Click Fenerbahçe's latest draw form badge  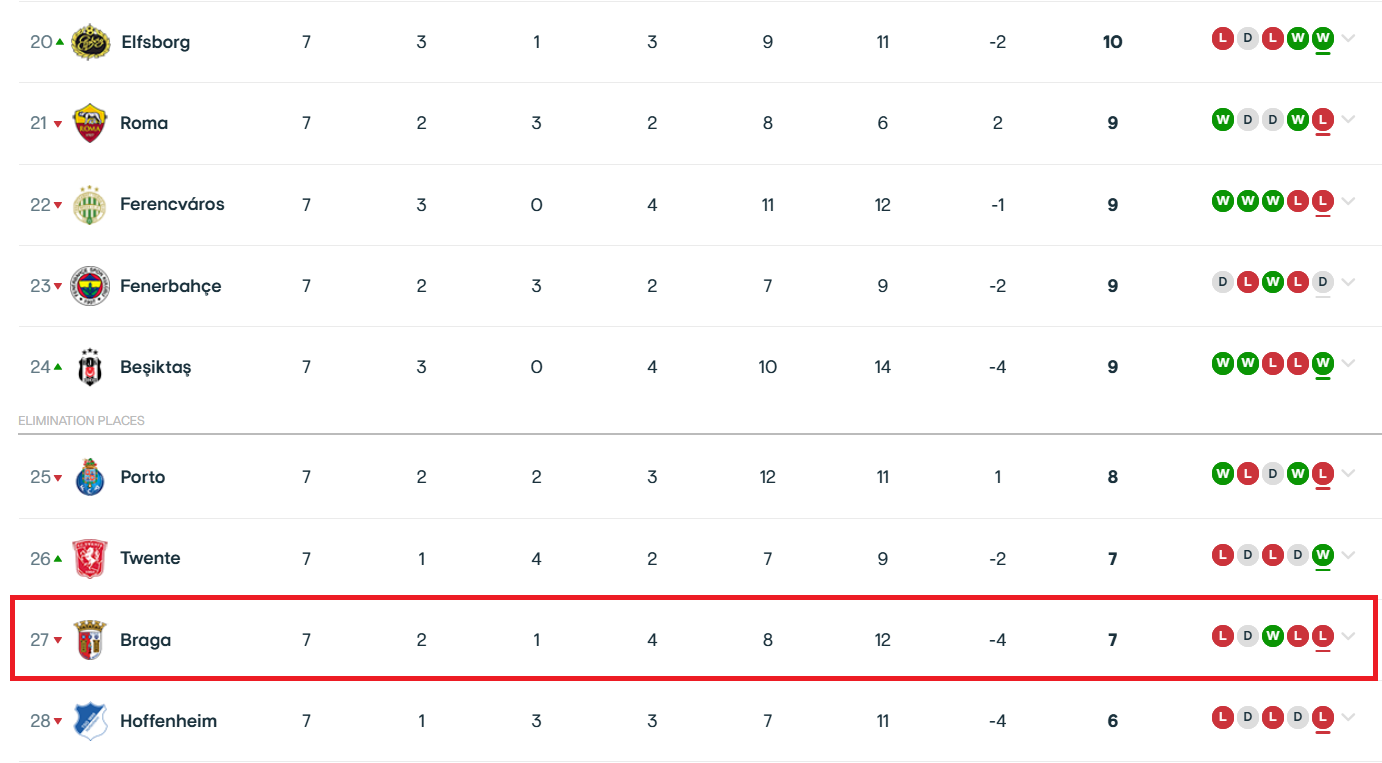[1322, 282]
